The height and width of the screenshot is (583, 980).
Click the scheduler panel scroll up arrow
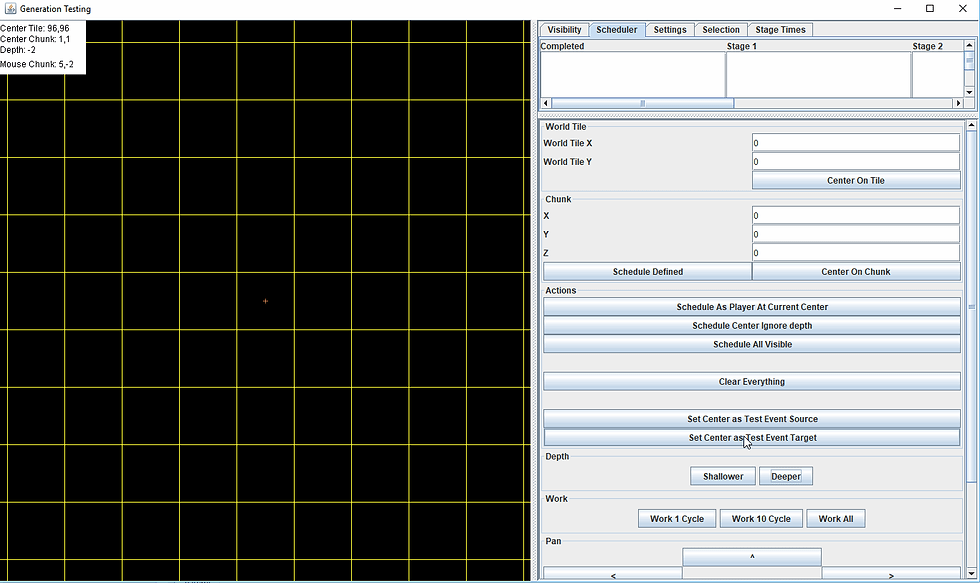click(x=971, y=126)
